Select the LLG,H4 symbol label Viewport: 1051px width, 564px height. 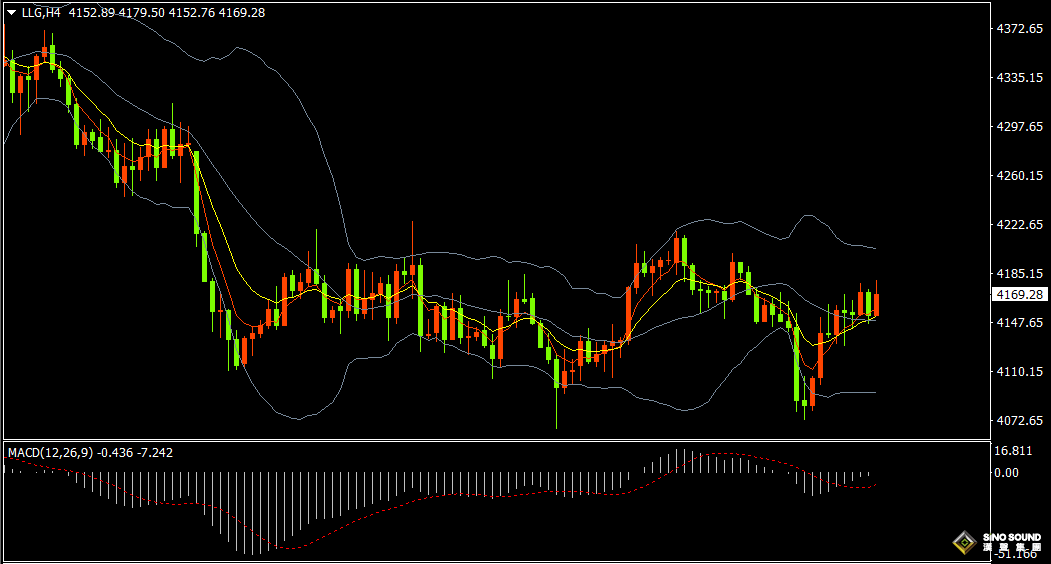pos(41,13)
